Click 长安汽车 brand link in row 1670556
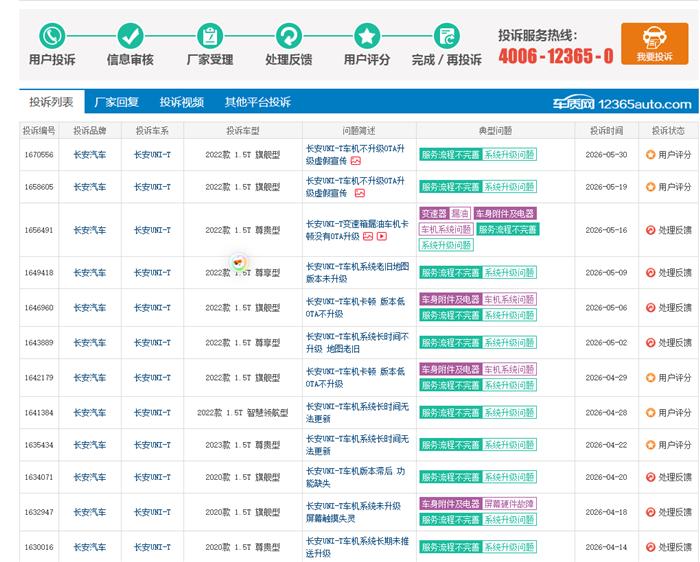Image resolution: width=700 pixels, height=562 pixels. point(90,155)
